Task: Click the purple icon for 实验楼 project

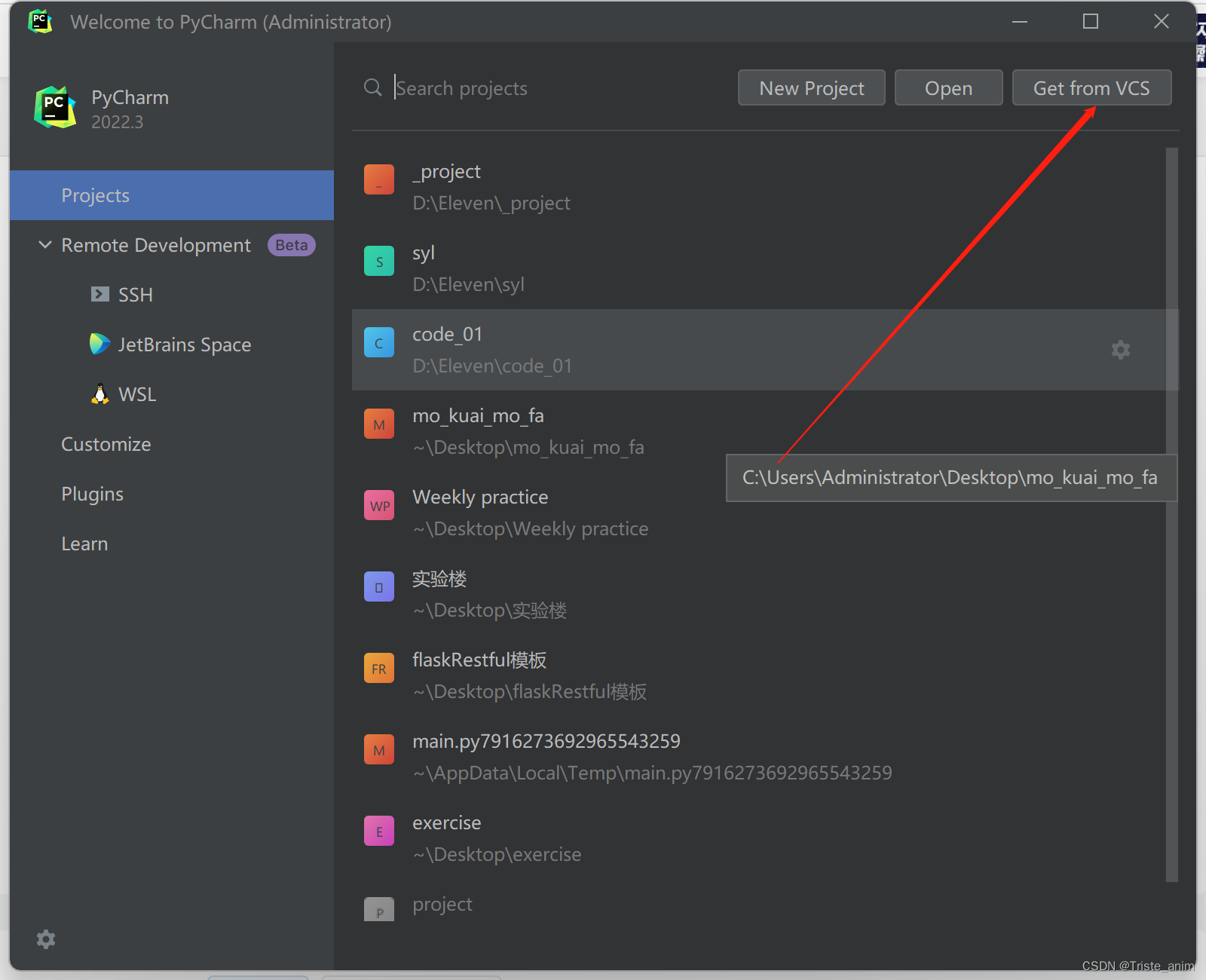Action: (x=379, y=586)
